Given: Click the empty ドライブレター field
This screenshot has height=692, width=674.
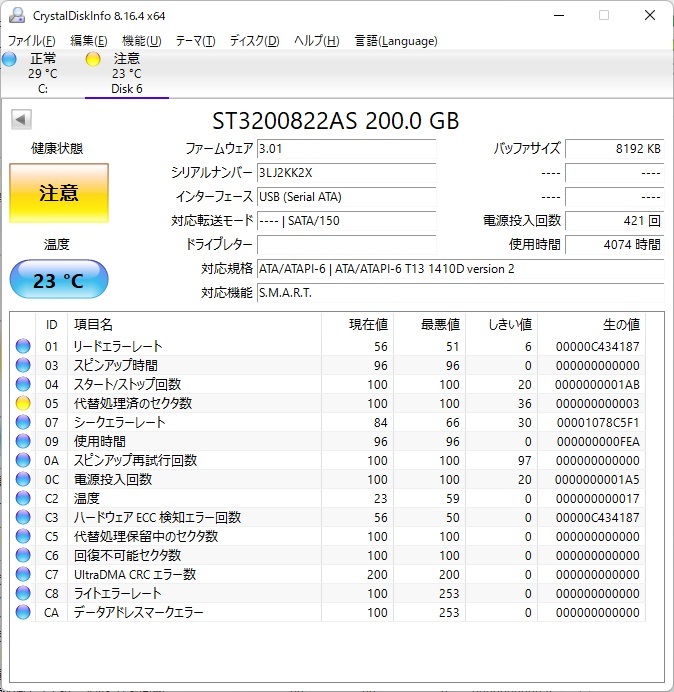Looking at the screenshot, I should coord(346,244).
